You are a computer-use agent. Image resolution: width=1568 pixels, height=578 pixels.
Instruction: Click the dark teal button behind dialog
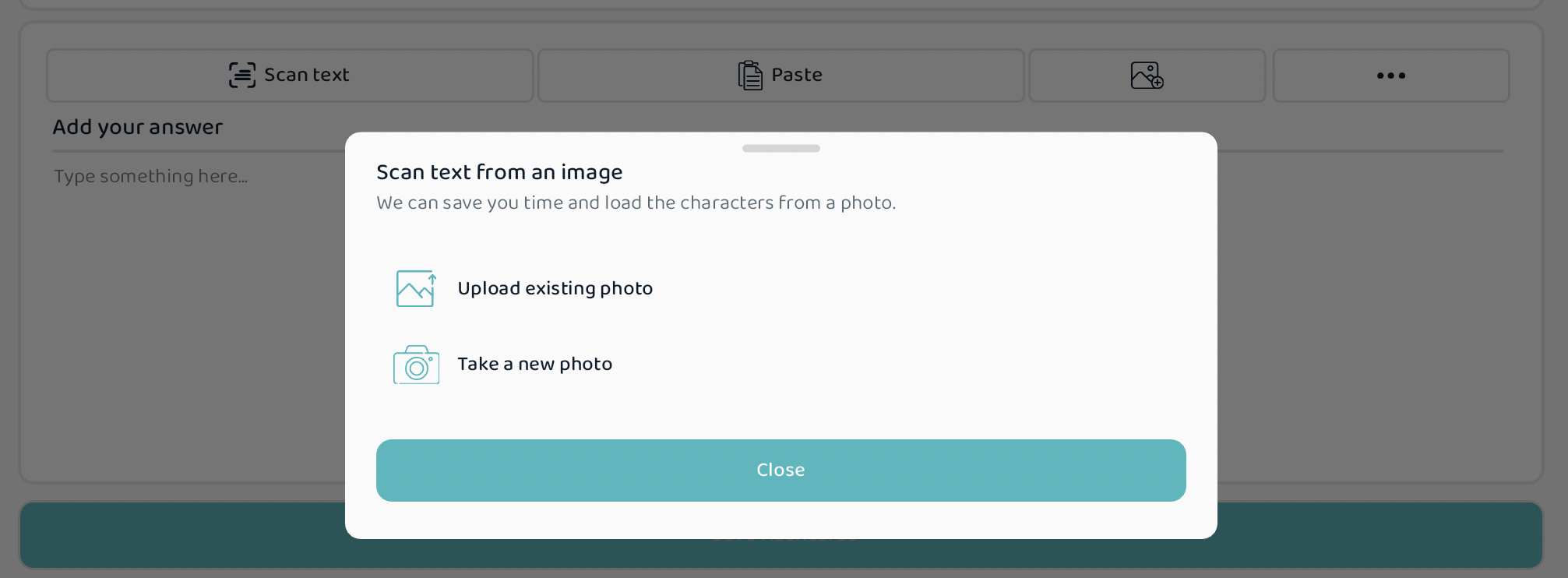(x=181, y=535)
